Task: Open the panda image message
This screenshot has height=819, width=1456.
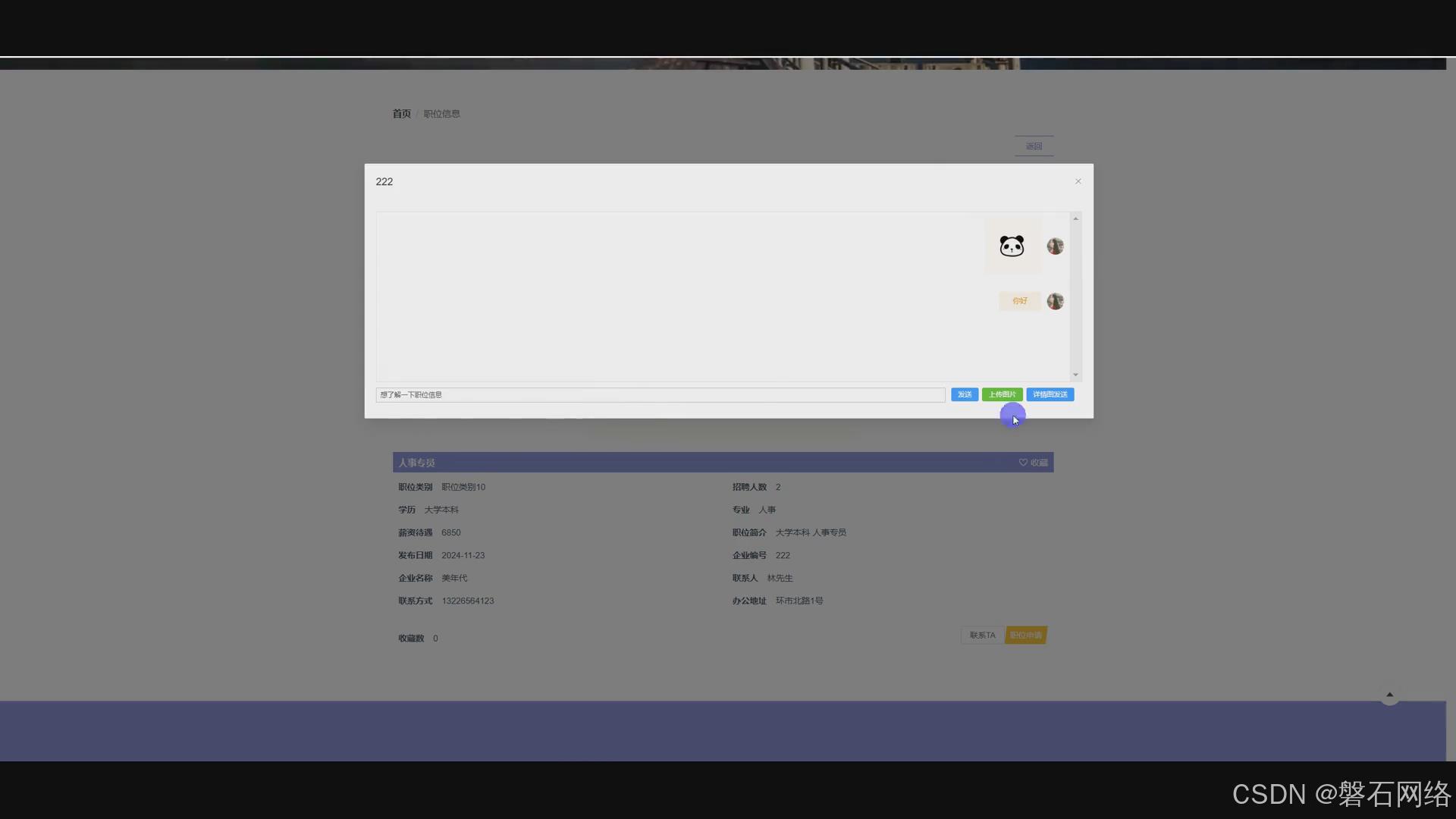Action: coord(1012,246)
